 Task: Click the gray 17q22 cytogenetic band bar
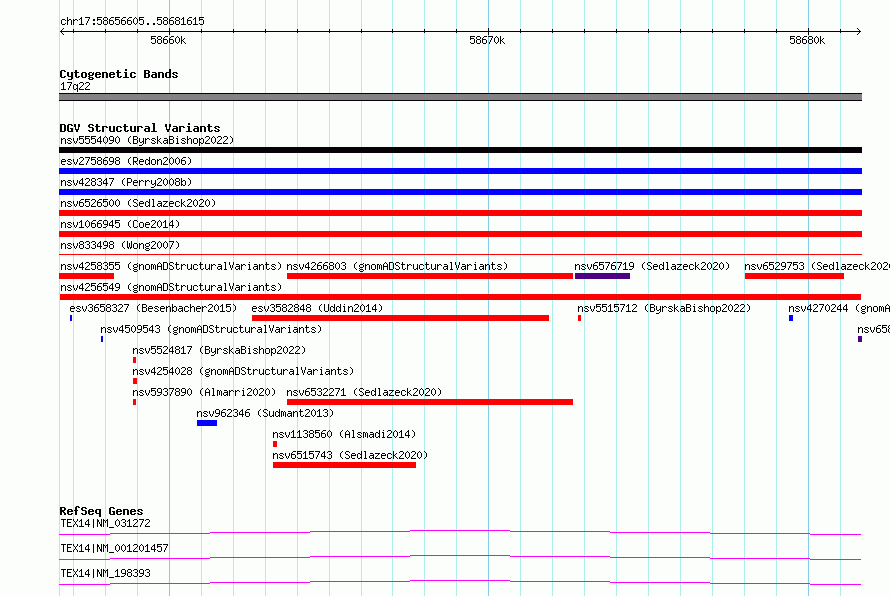460,97
